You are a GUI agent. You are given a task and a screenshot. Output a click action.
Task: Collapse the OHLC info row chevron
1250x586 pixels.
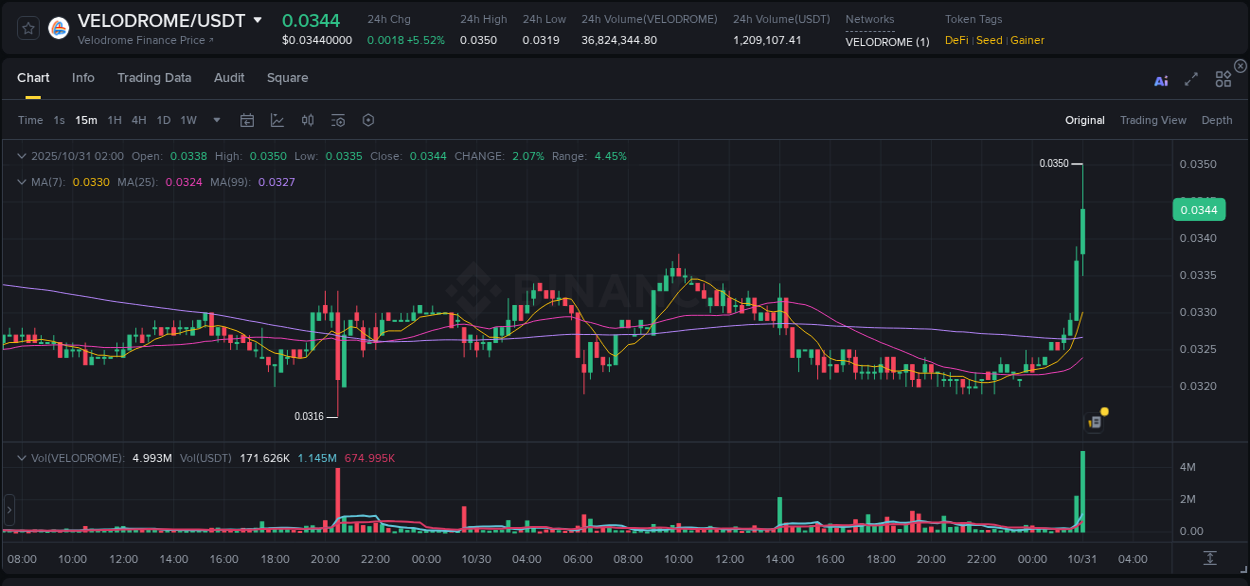(x=20, y=156)
